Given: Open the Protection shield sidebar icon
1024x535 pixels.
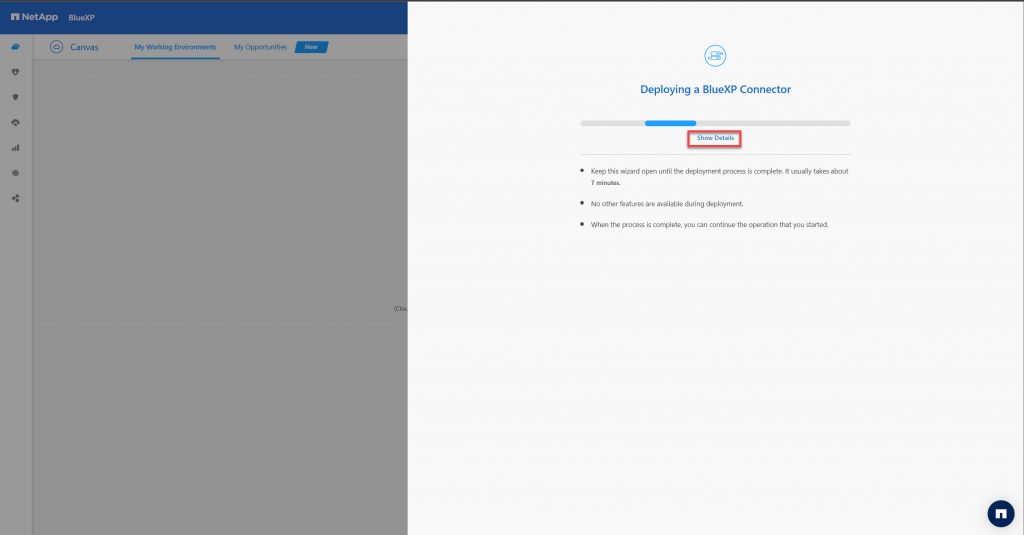Looking at the screenshot, I should [x=16, y=97].
